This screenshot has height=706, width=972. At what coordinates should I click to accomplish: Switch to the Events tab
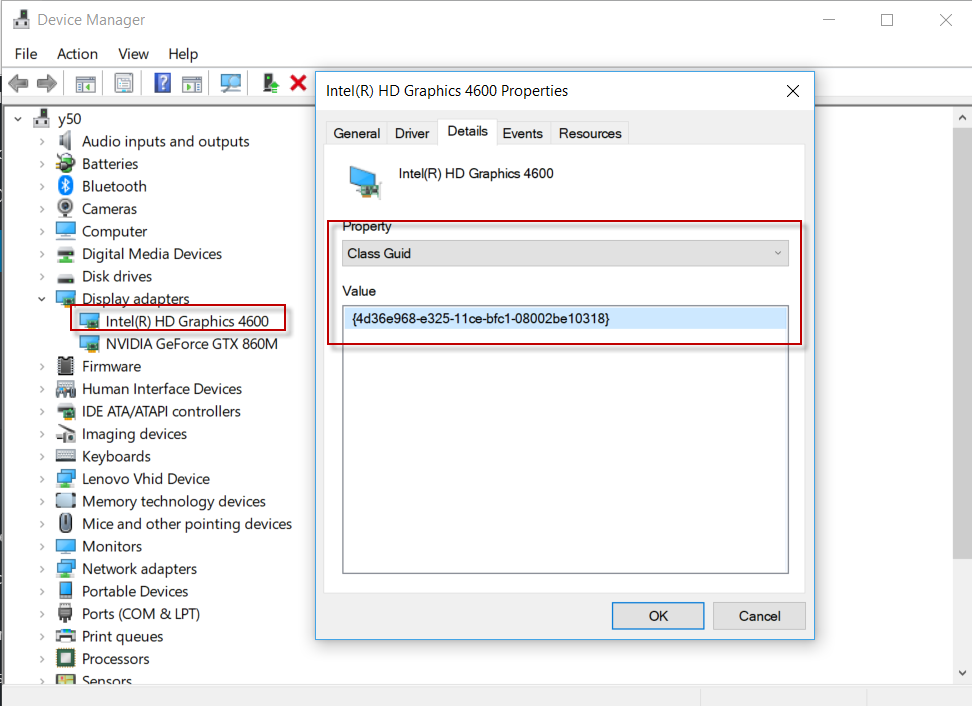[x=523, y=133]
